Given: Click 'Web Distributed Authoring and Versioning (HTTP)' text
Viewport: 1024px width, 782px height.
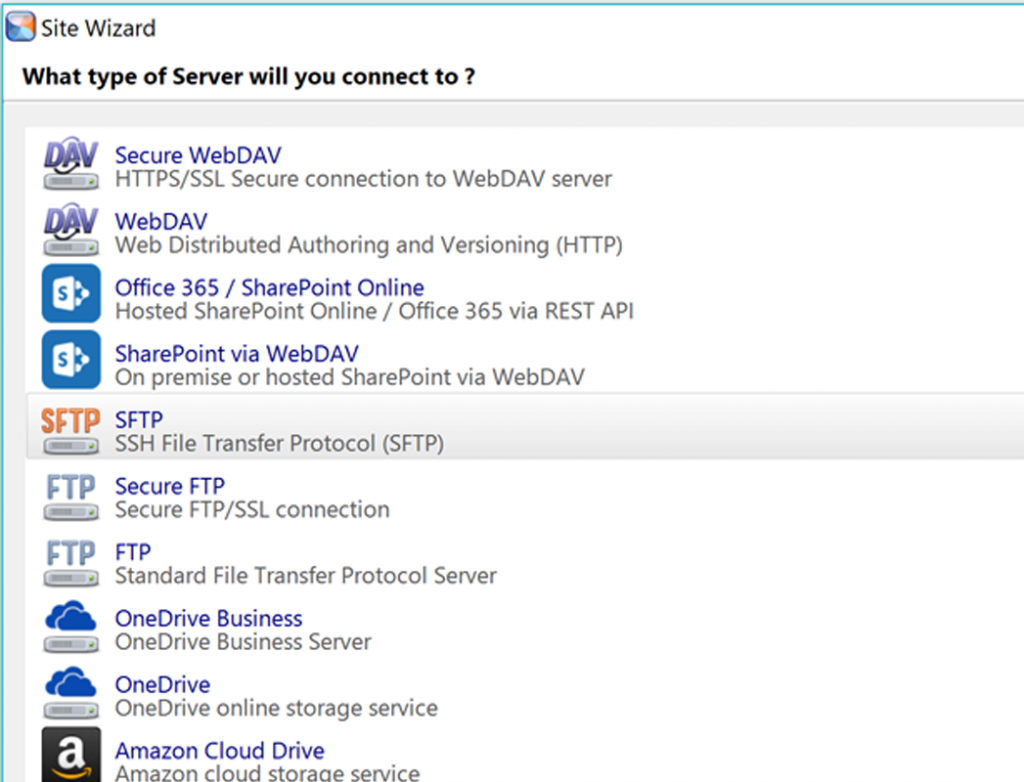Looking at the screenshot, I should tap(368, 245).
